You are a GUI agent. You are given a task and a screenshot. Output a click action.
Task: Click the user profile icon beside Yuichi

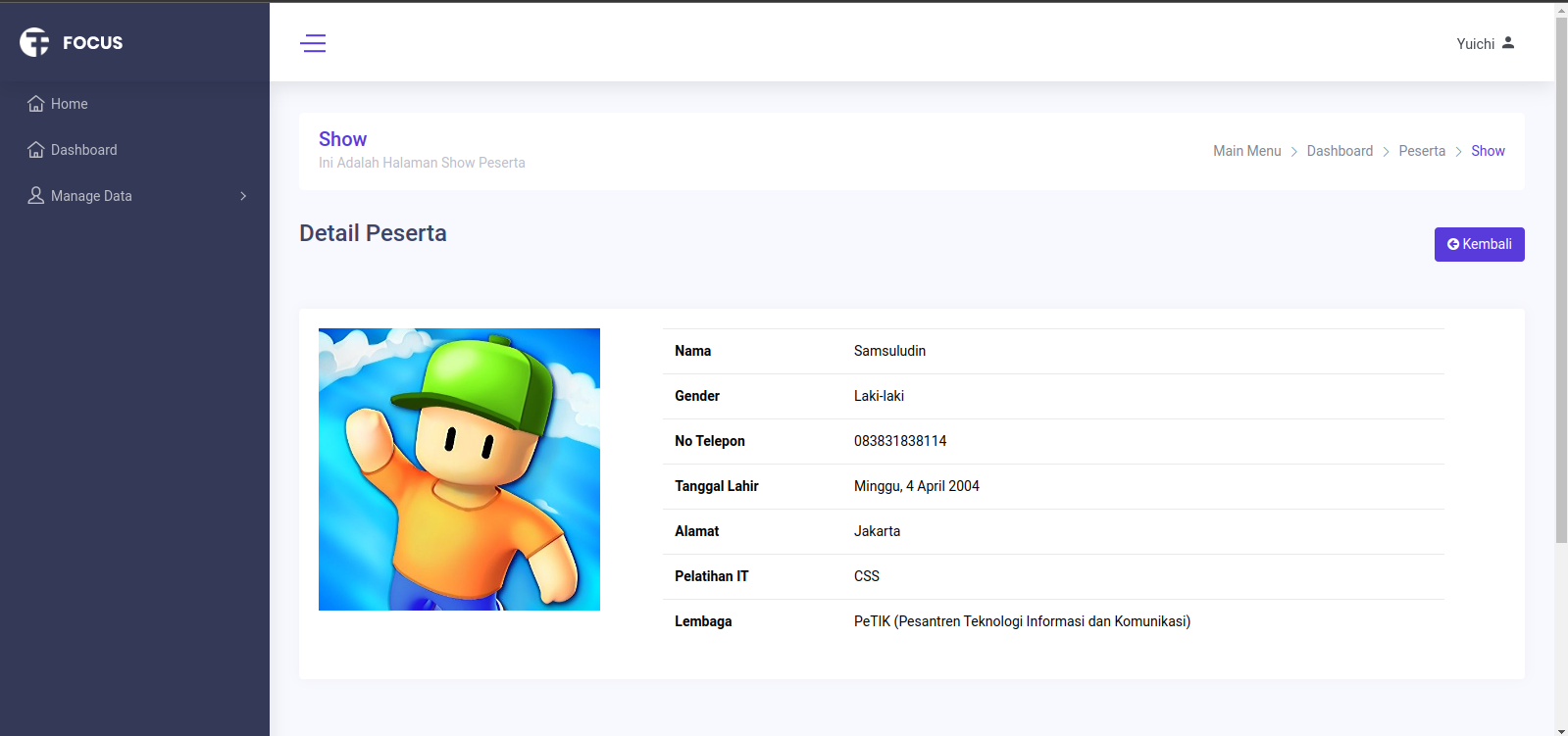point(1508,43)
